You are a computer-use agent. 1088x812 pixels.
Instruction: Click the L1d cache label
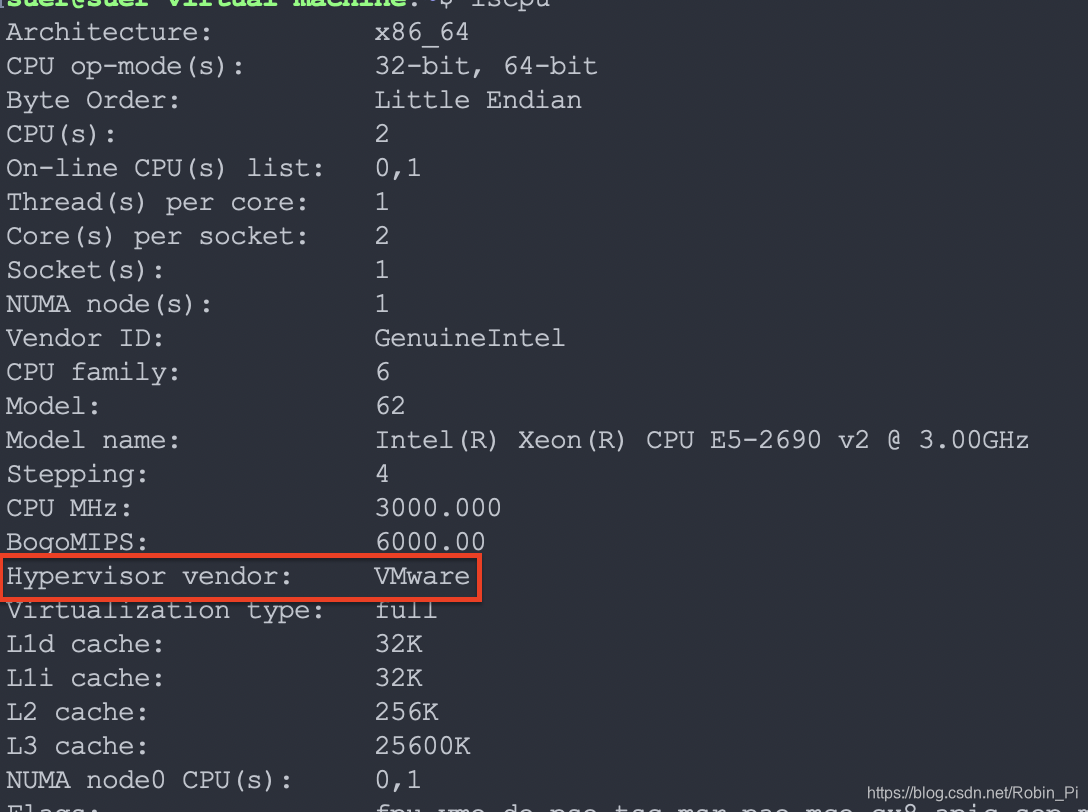[x=85, y=644]
